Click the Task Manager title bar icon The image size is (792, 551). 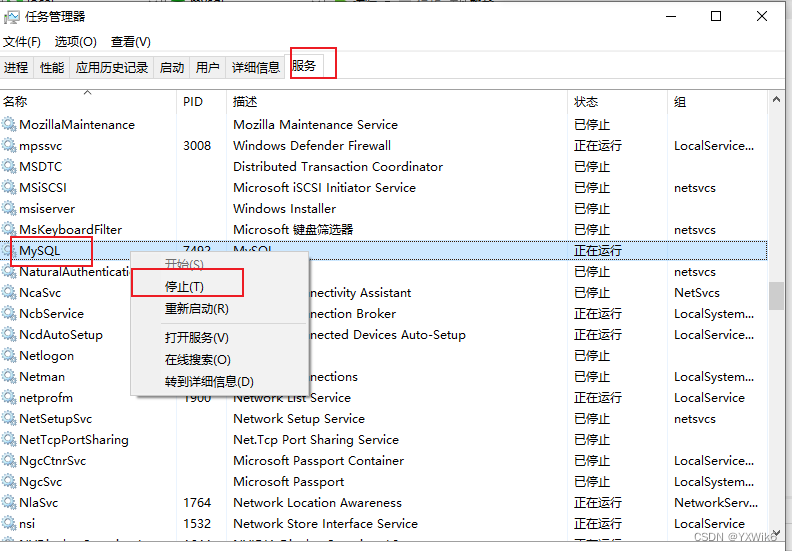tap(12, 17)
